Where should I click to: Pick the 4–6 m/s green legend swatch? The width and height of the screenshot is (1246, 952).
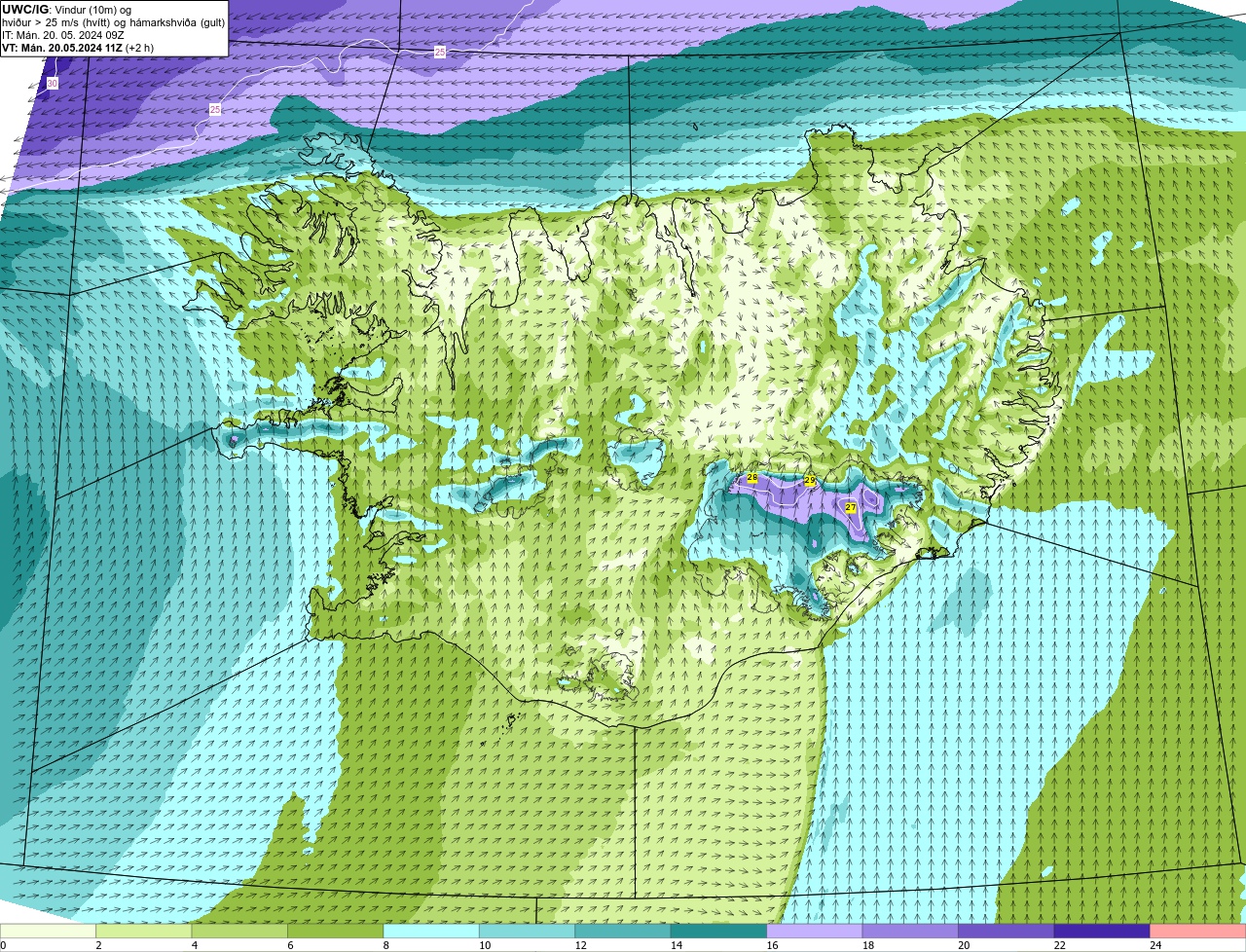[239, 931]
